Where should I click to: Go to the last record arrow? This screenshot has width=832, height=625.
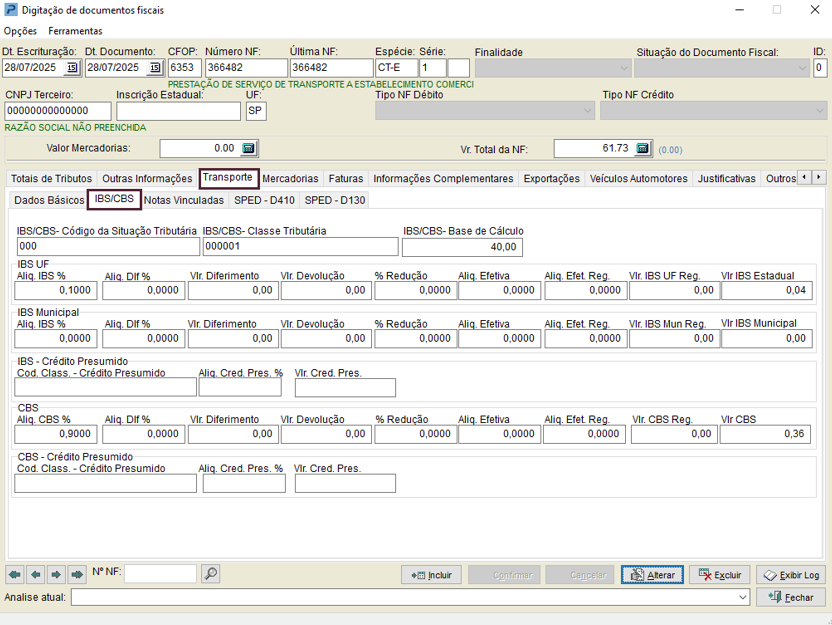click(77, 575)
